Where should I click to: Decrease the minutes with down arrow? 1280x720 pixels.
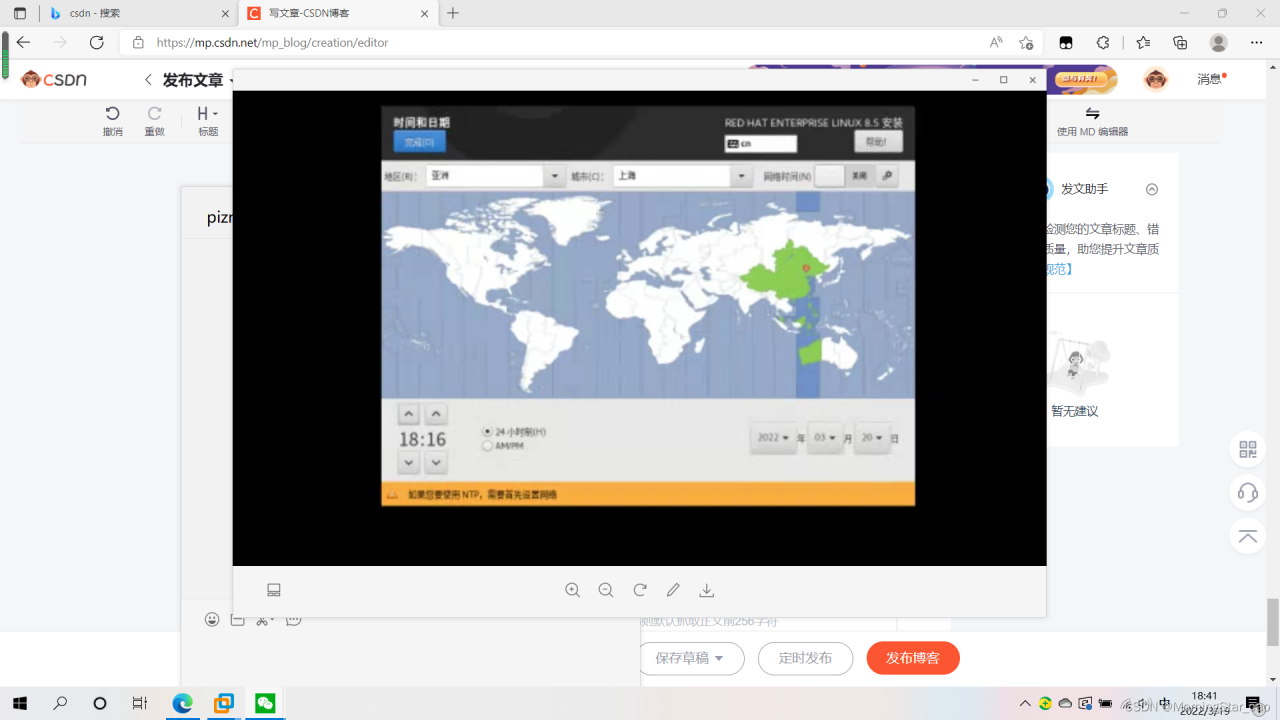[436, 462]
